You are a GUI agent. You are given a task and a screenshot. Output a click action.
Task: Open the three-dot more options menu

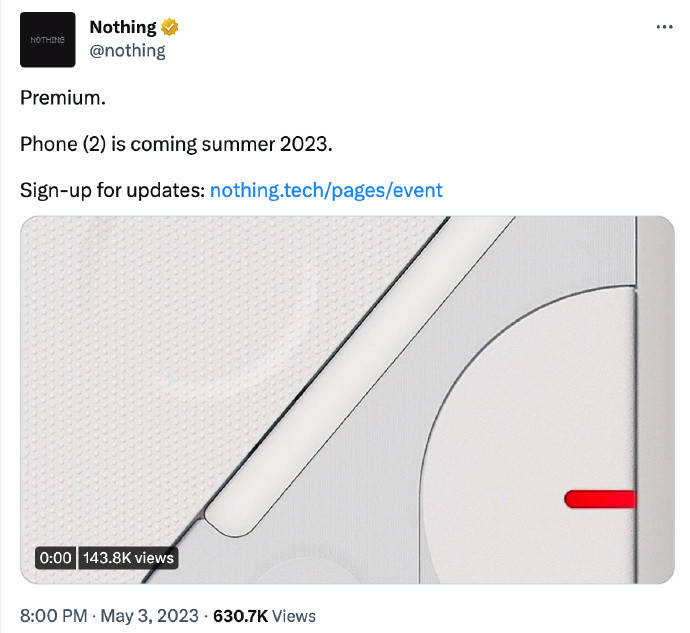[x=664, y=28]
